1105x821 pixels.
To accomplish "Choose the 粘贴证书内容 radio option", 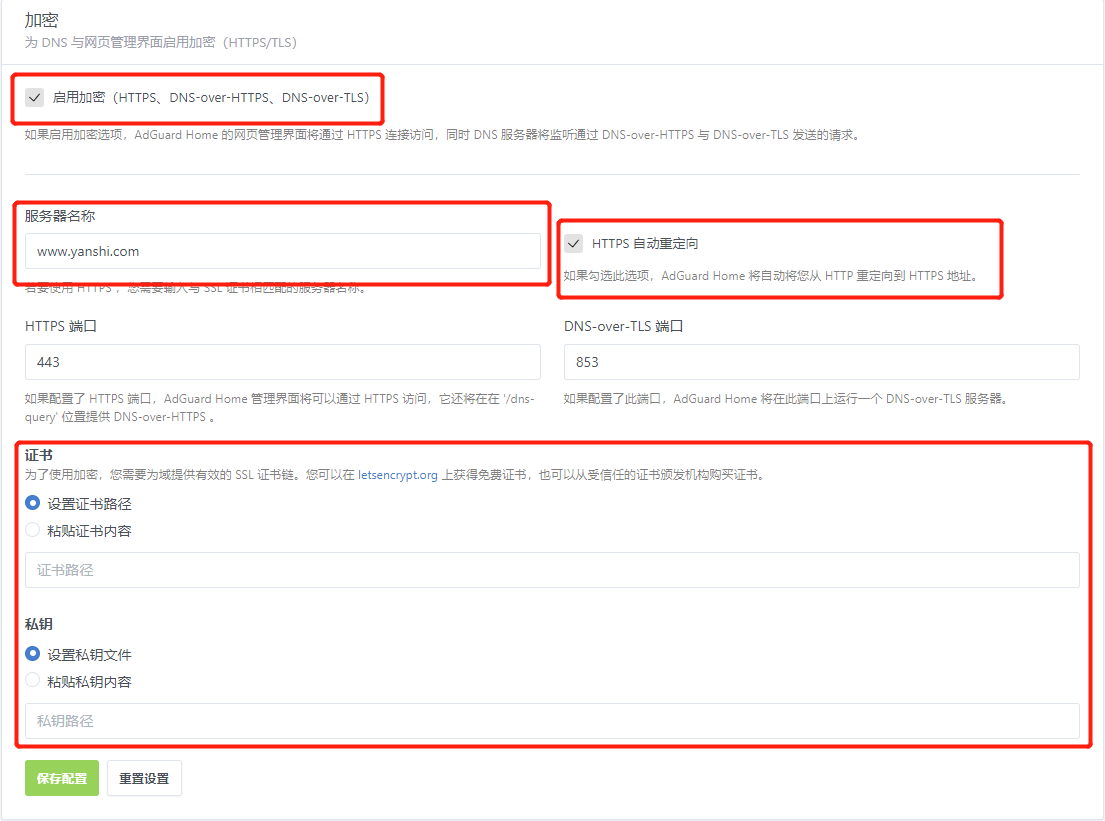I will tap(33, 530).
